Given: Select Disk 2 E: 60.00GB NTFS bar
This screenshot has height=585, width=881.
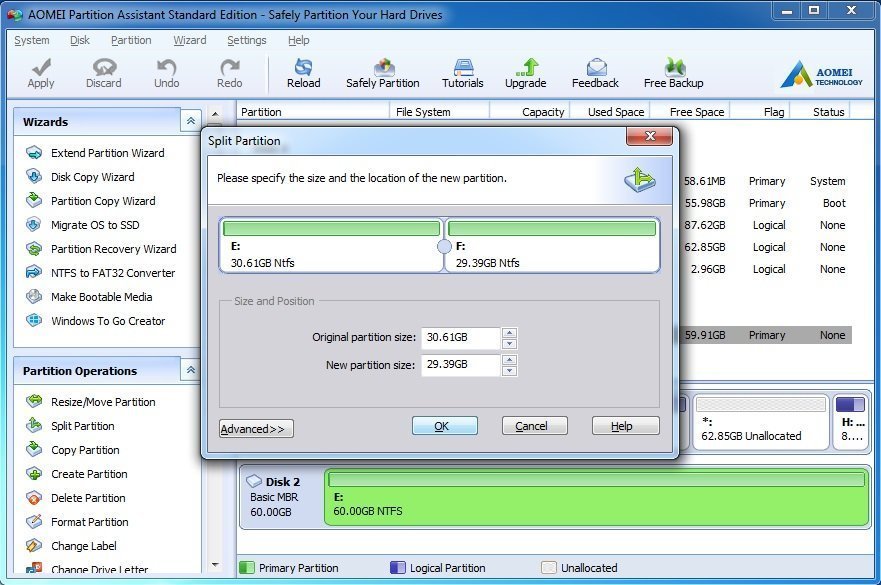Looking at the screenshot, I should click(597, 497).
